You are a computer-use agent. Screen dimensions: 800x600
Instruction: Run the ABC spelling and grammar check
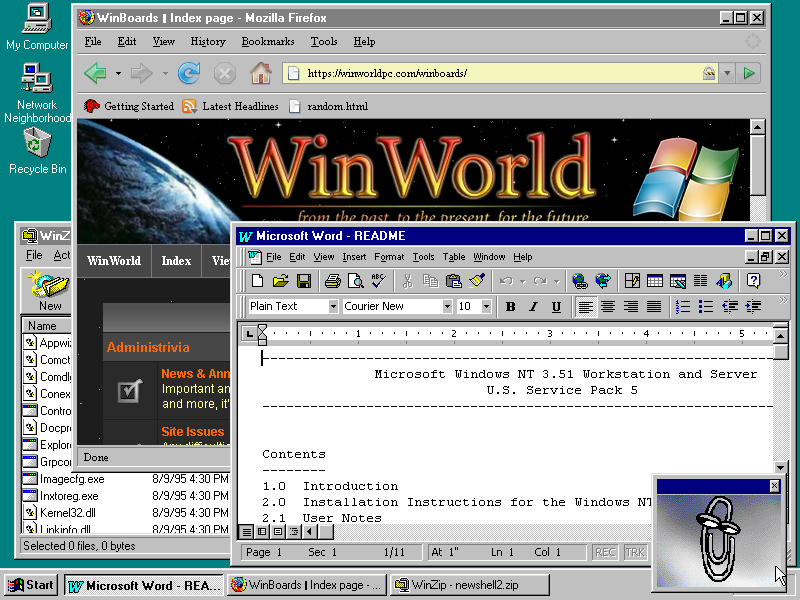coord(379,281)
